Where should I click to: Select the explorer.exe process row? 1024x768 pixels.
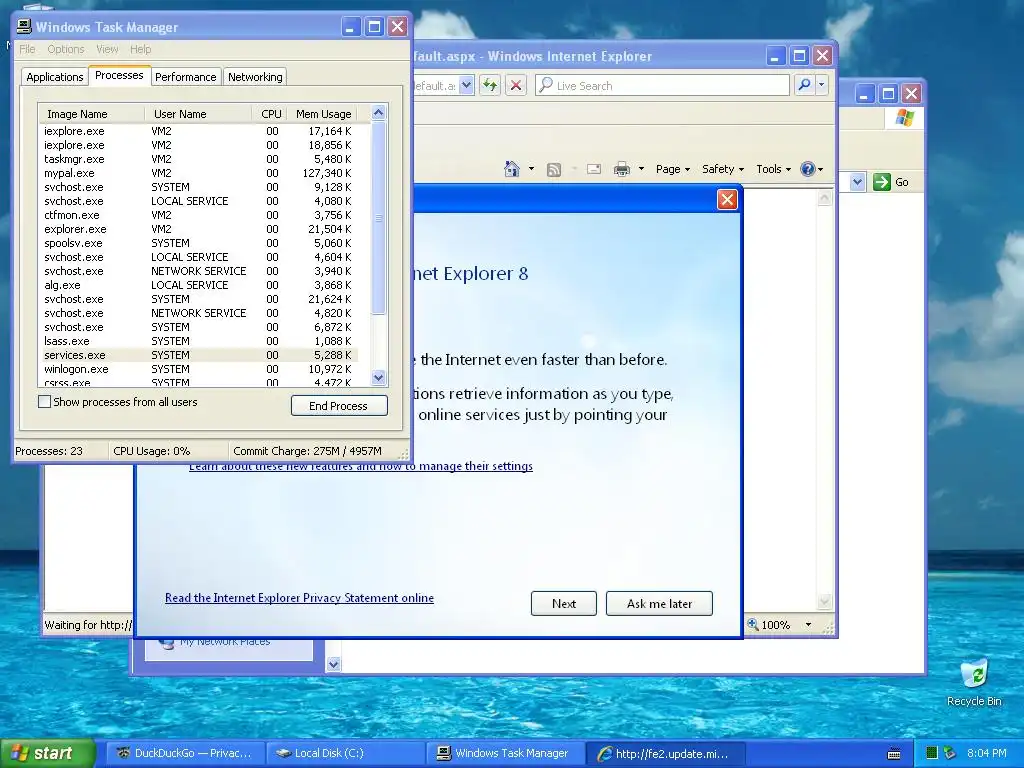coord(199,229)
